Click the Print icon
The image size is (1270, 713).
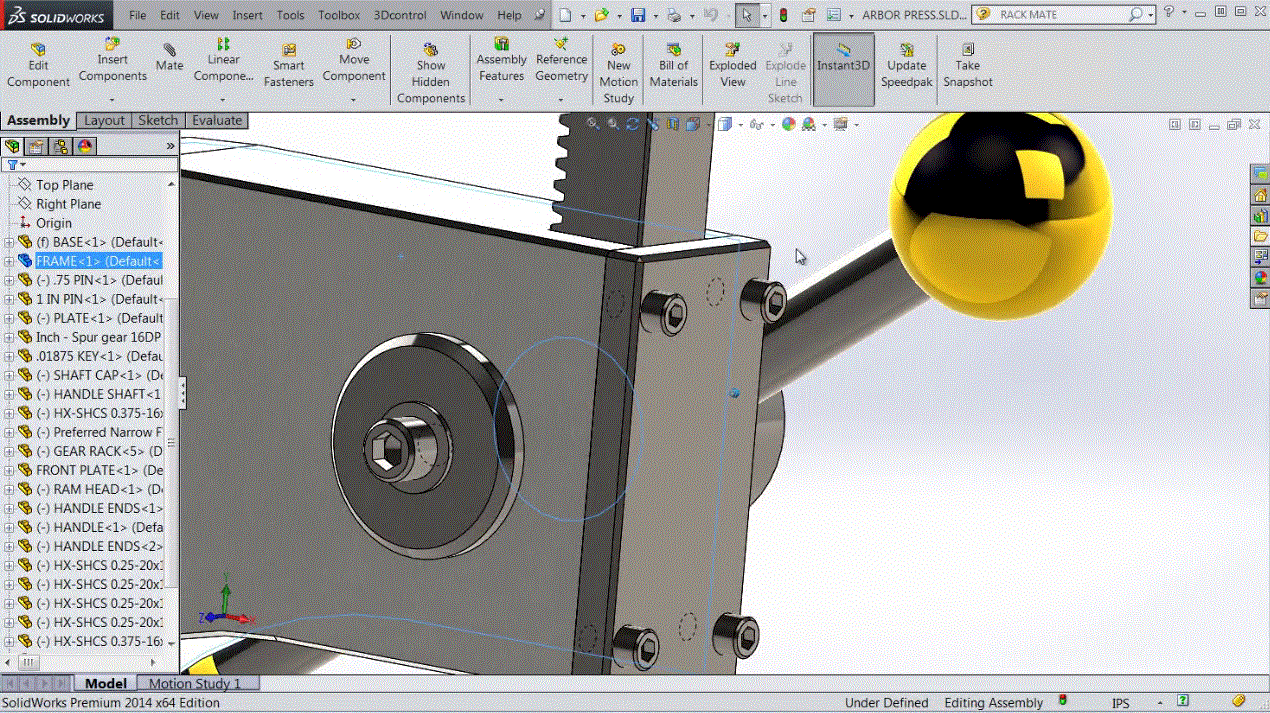click(x=674, y=15)
